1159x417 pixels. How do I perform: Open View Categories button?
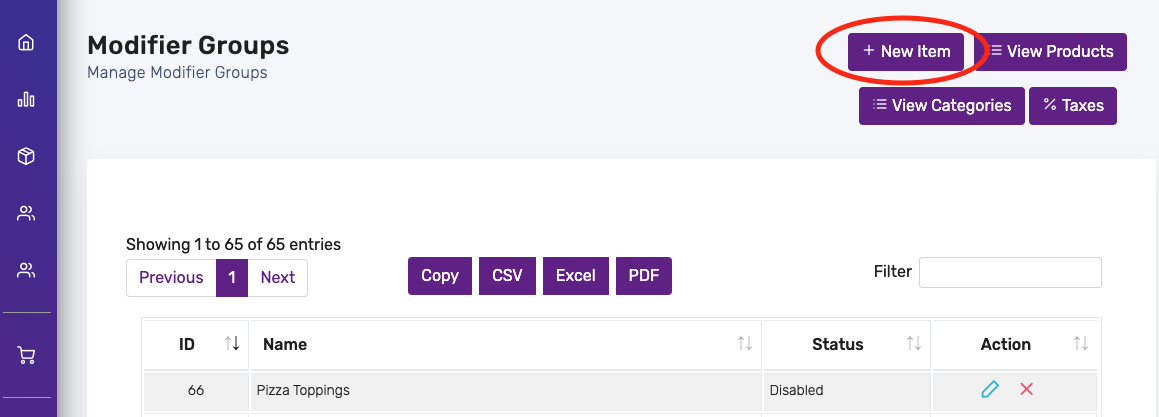click(x=942, y=106)
